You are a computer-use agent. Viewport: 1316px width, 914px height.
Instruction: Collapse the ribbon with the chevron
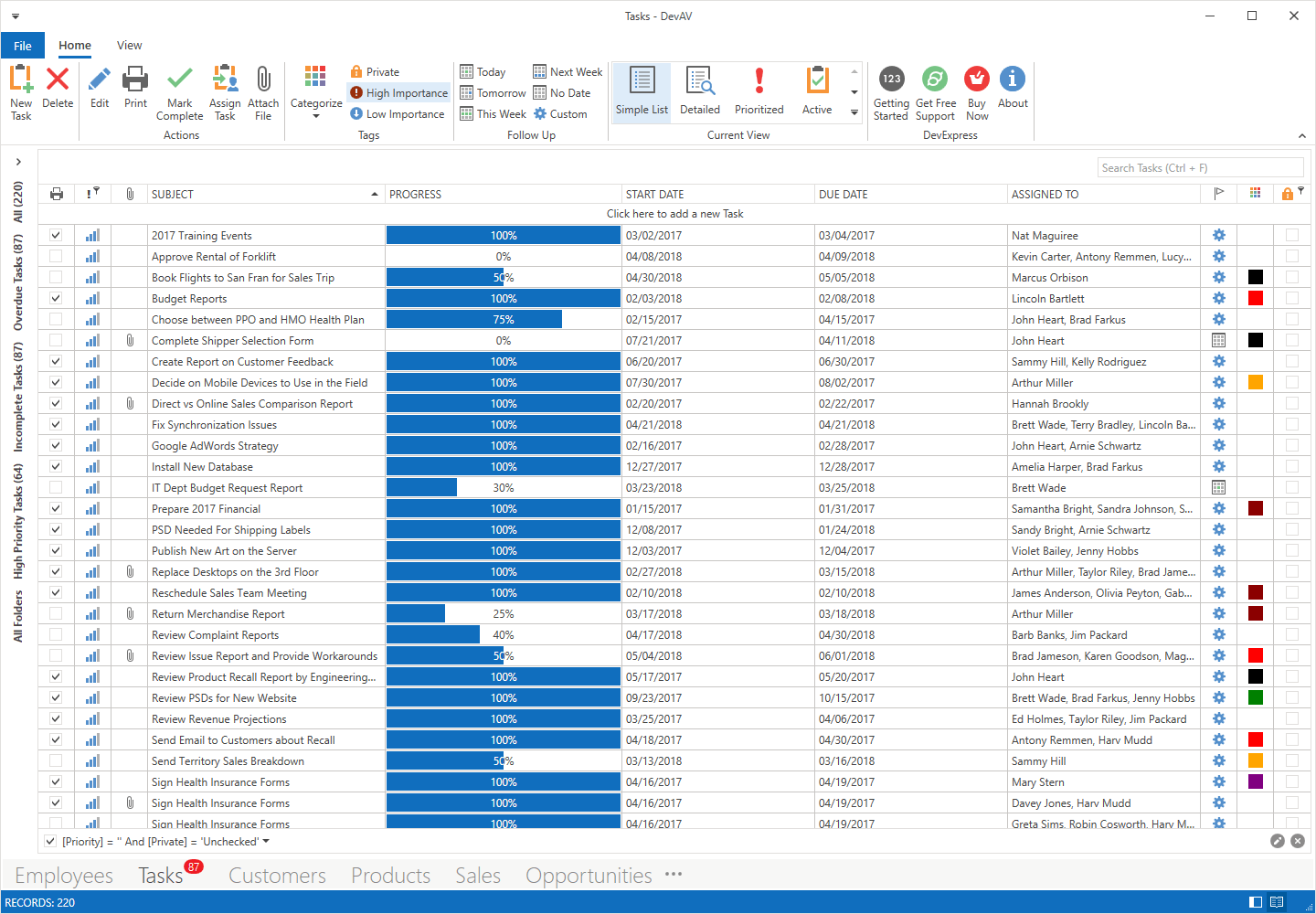click(1301, 135)
